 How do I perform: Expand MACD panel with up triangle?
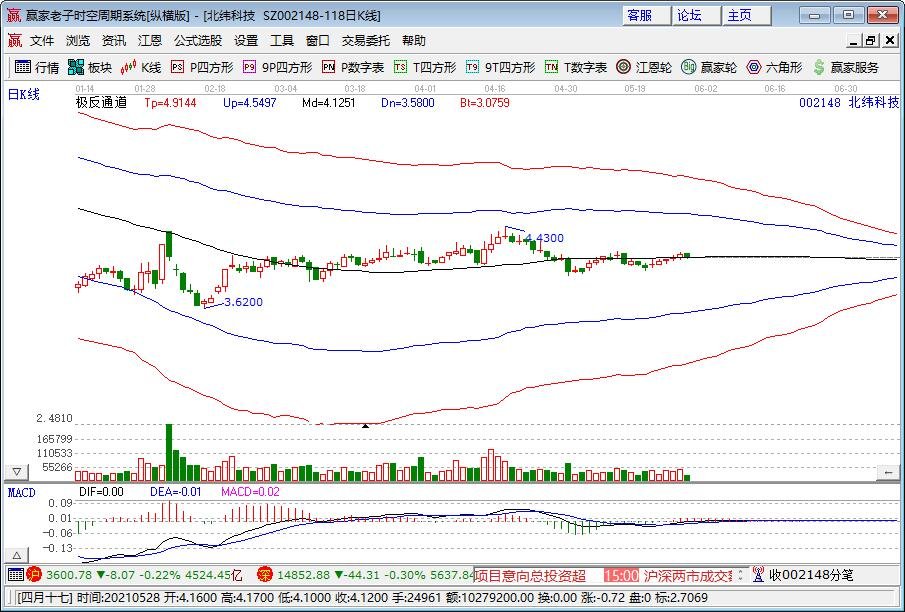[x=17, y=555]
